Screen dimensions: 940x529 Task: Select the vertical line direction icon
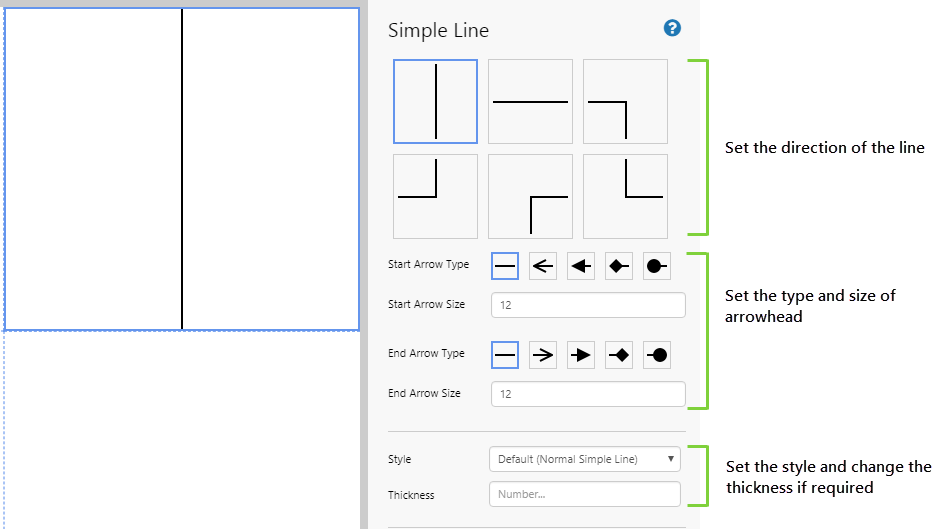pyautogui.click(x=435, y=101)
